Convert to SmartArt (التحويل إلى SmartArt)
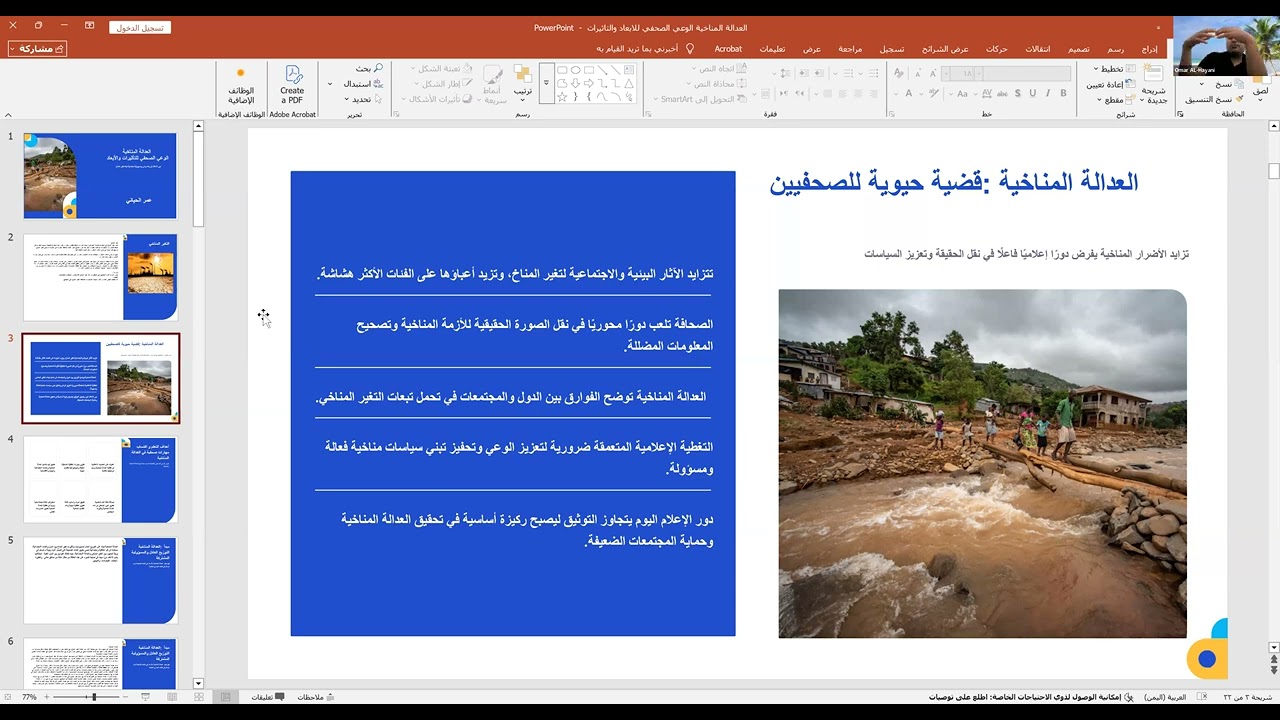This screenshot has height=720, width=1280. [698, 99]
